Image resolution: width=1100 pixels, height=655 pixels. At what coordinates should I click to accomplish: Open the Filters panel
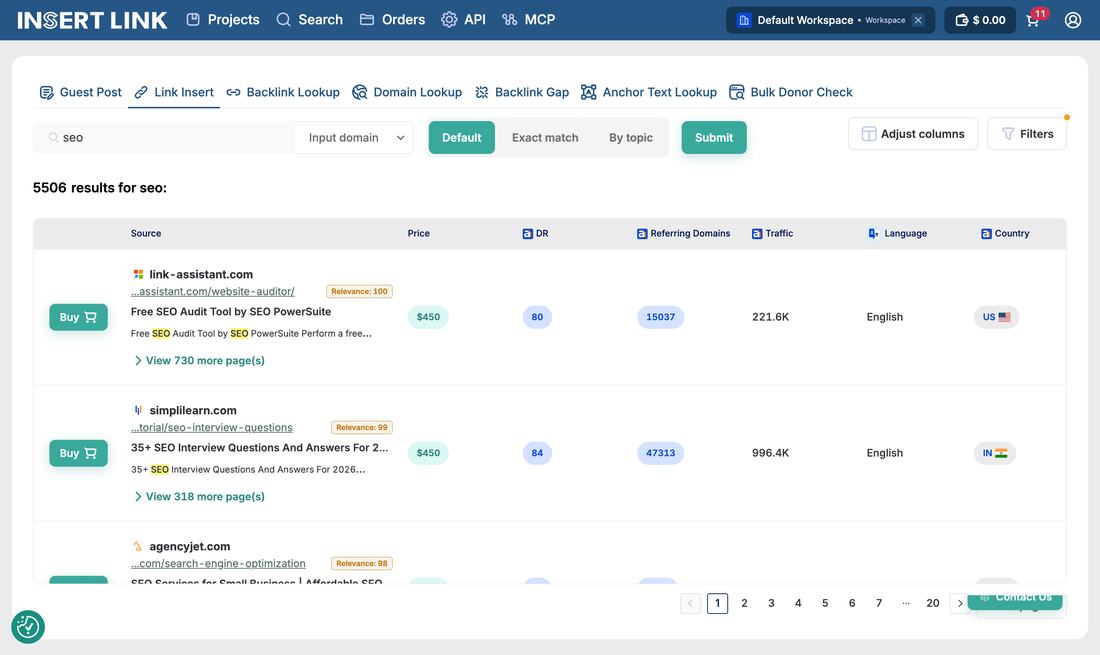click(1027, 134)
